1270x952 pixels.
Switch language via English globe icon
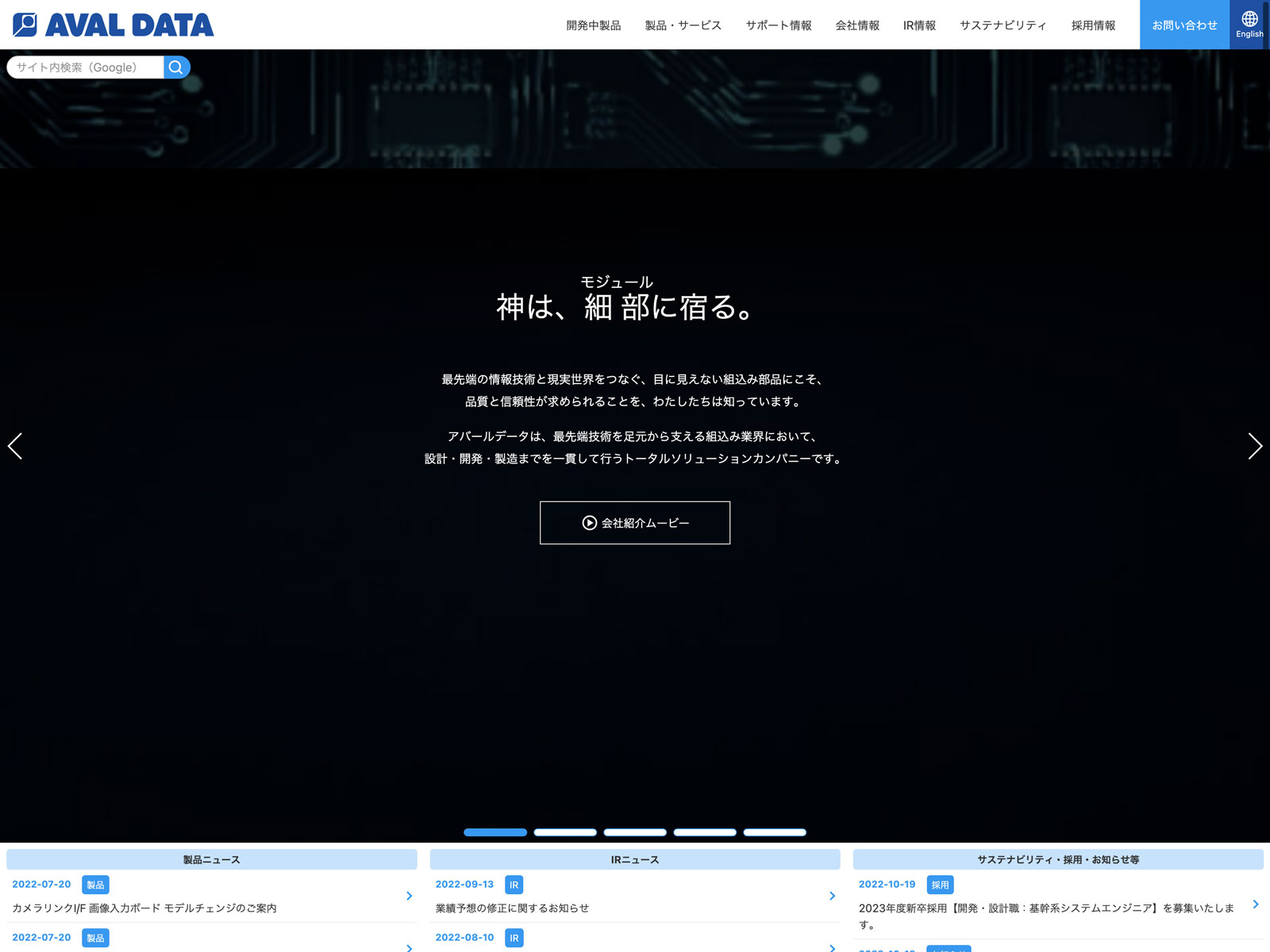1249,25
